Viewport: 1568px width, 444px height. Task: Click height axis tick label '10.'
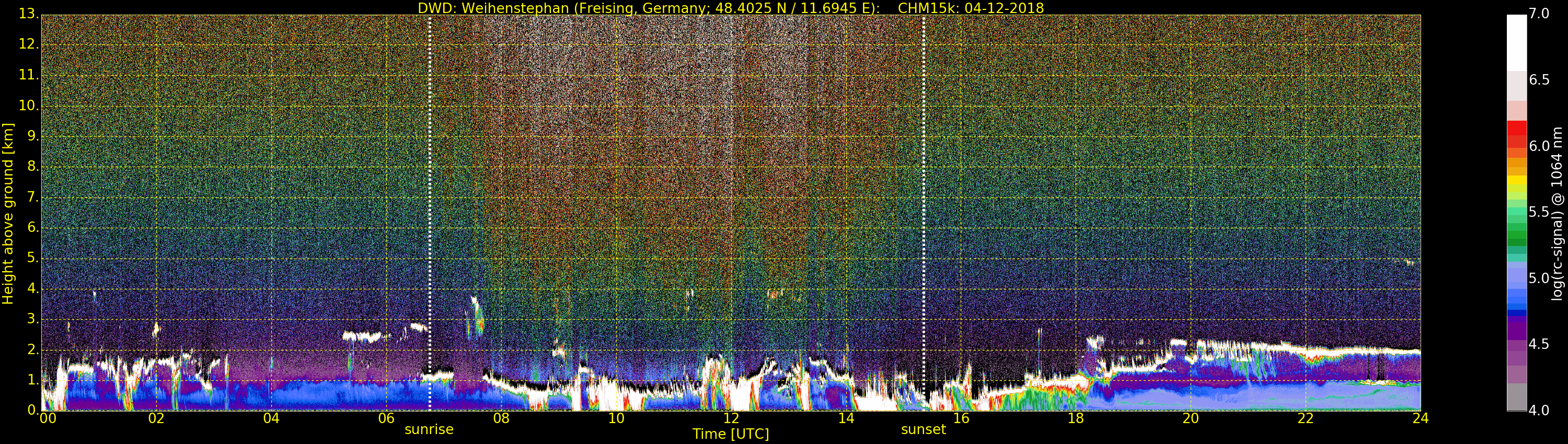29,105
